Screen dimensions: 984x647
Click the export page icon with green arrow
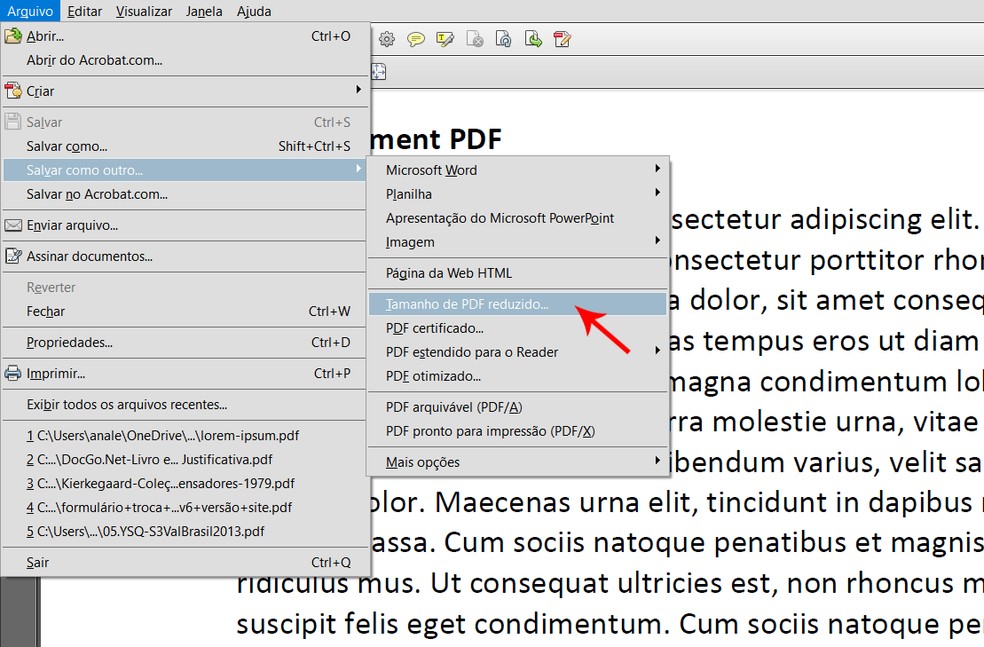tap(532, 39)
